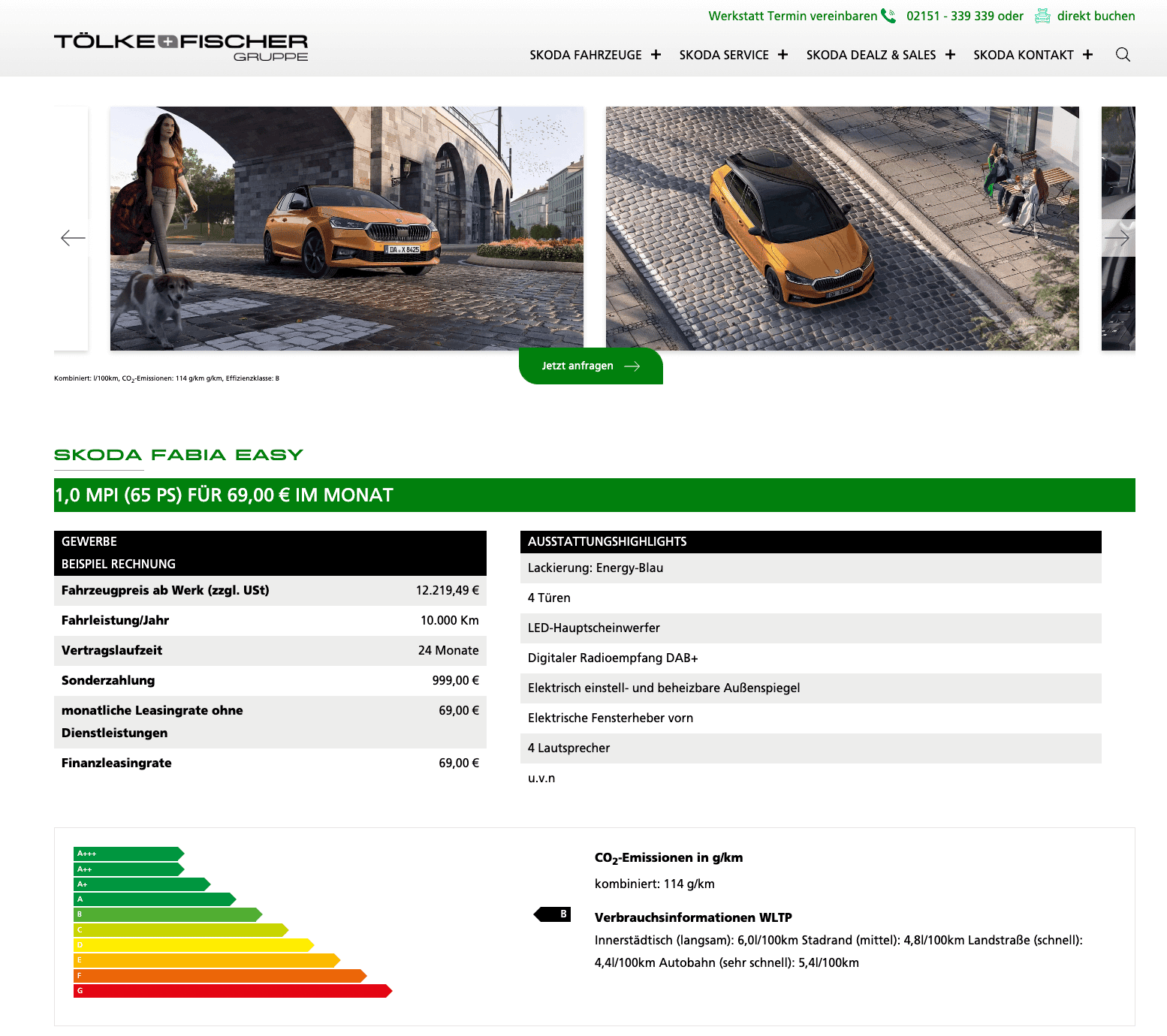The height and width of the screenshot is (1036, 1167).
Task: Click direkt buchen link
Action: coord(1096,16)
